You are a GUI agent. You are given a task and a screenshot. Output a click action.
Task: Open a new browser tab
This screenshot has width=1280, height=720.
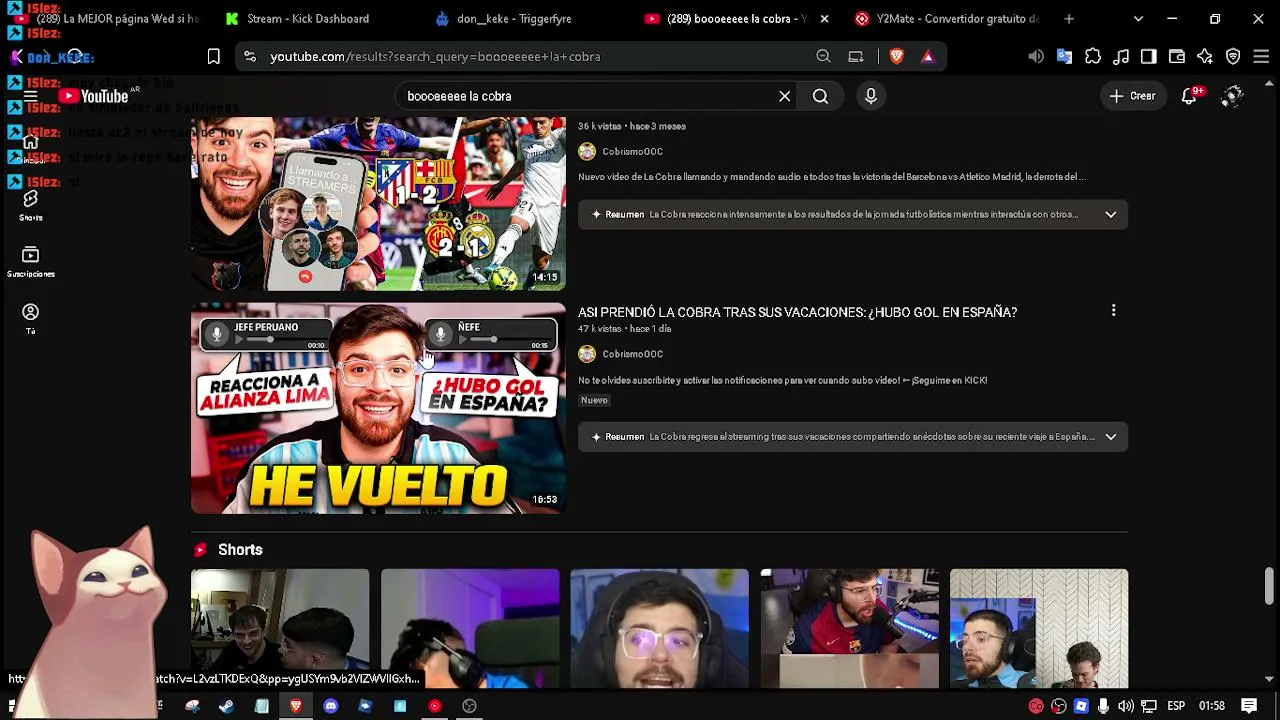(x=1069, y=19)
